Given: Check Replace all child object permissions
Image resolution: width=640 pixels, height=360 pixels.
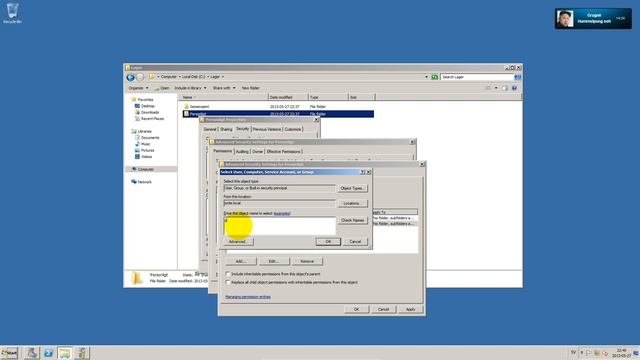Looking at the screenshot, I should [x=228, y=282].
